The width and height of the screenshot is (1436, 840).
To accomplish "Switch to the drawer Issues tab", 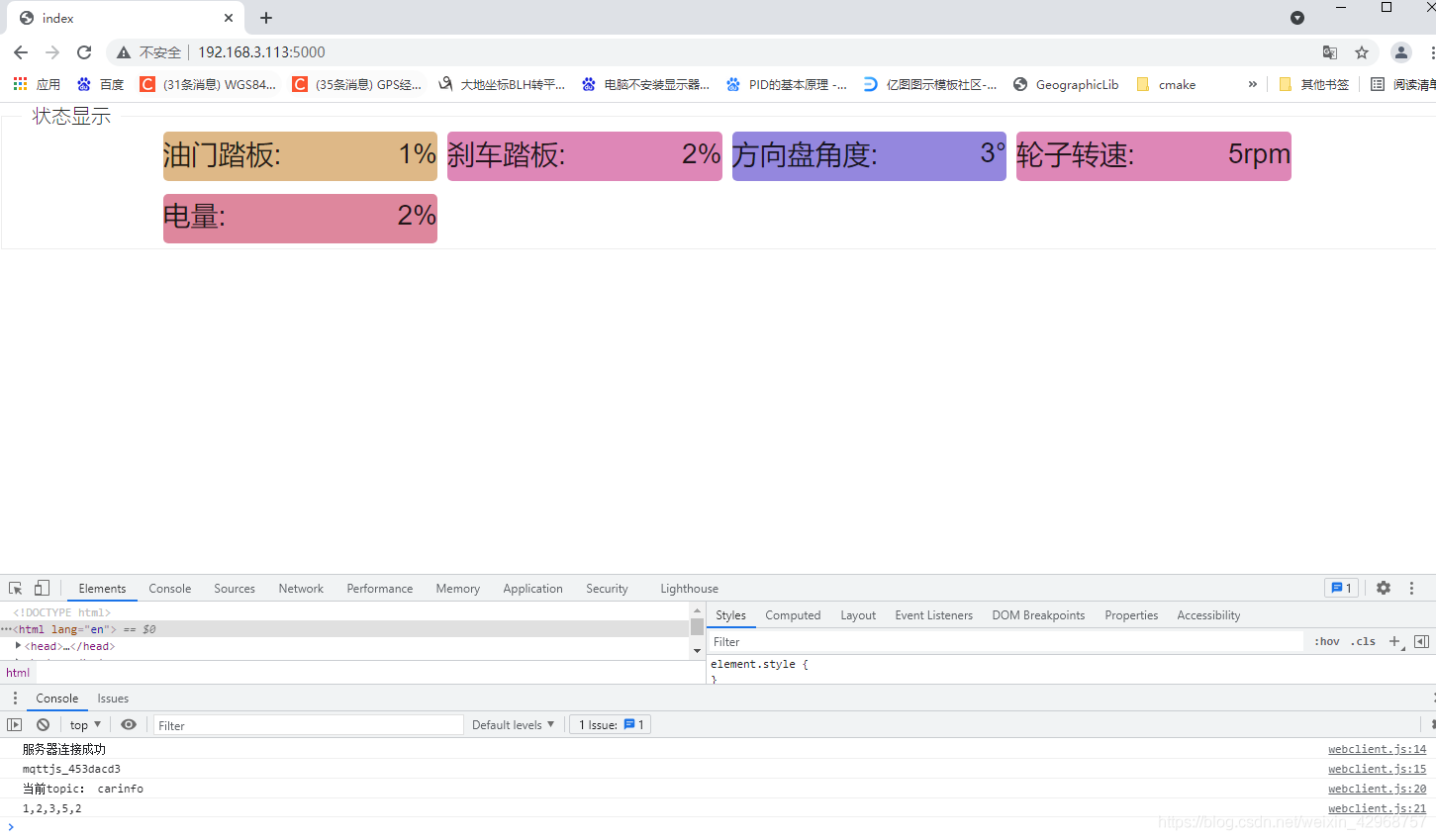I will tap(113, 699).
